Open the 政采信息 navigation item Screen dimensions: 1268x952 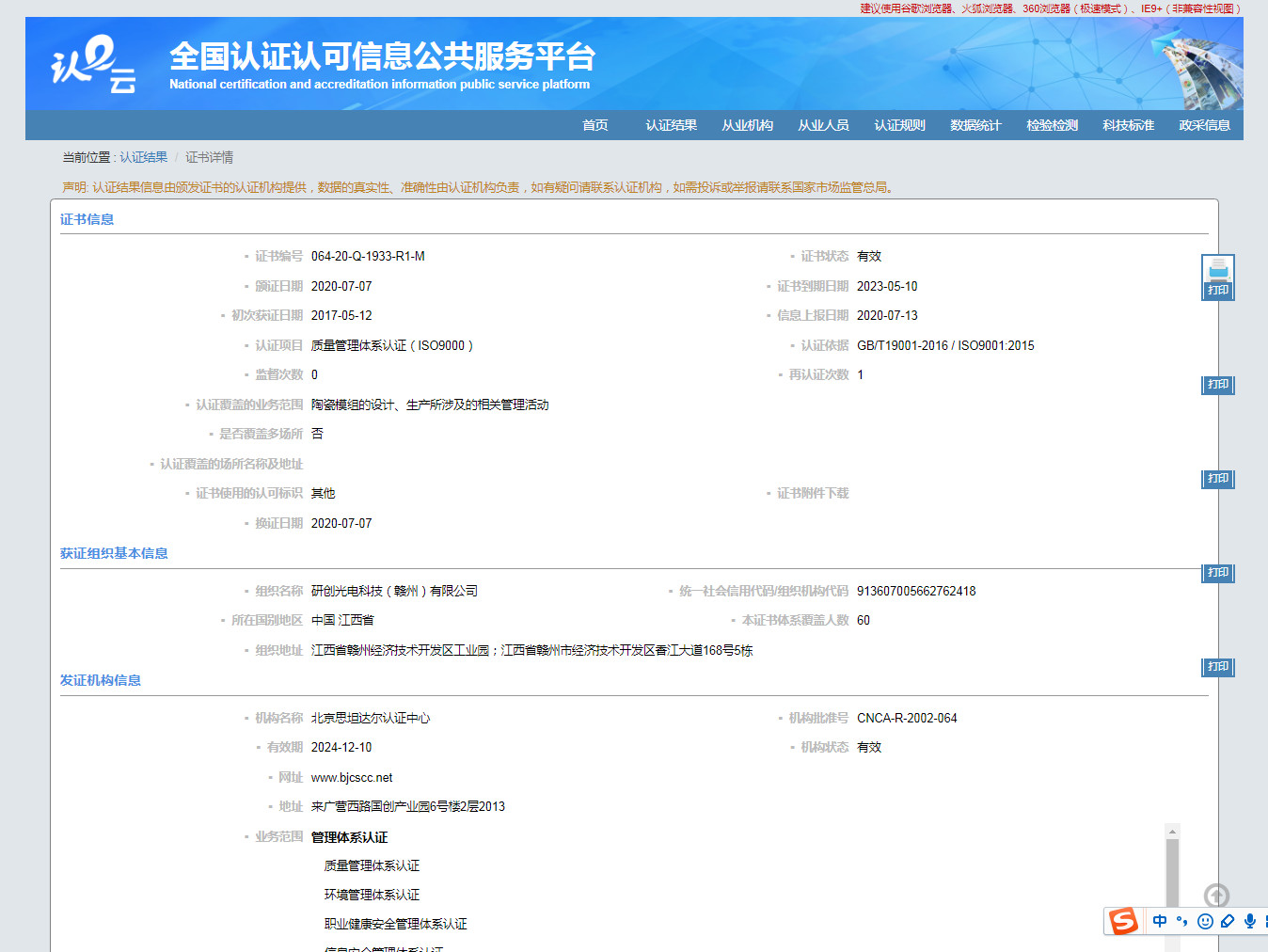pyautogui.click(x=1204, y=125)
